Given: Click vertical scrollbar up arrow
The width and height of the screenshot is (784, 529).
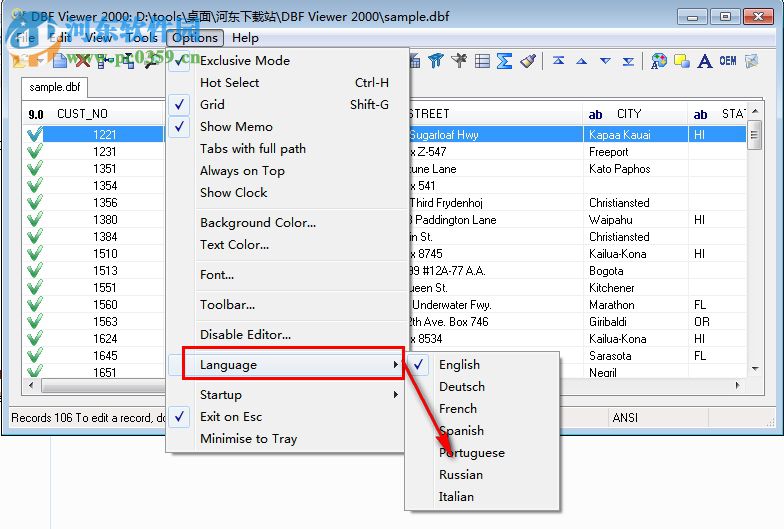Looking at the screenshot, I should point(755,111).
